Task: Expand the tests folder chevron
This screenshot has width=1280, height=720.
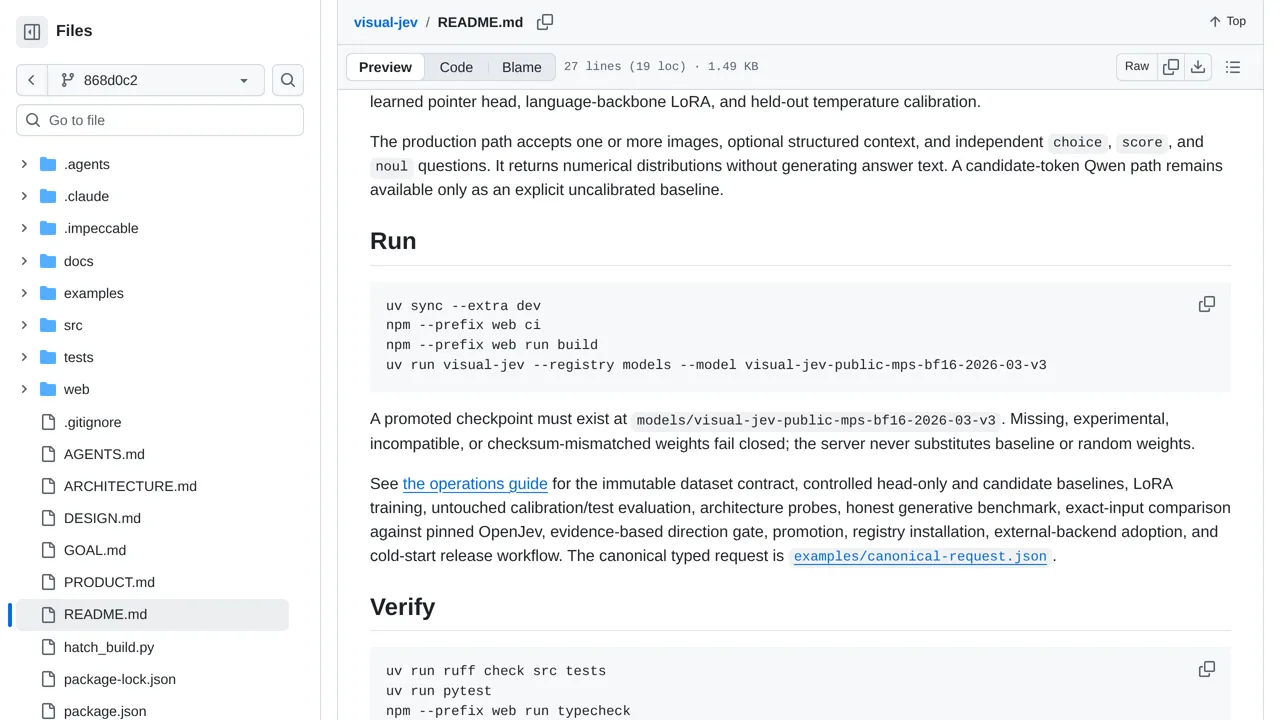Action: (x=24, y=357)
